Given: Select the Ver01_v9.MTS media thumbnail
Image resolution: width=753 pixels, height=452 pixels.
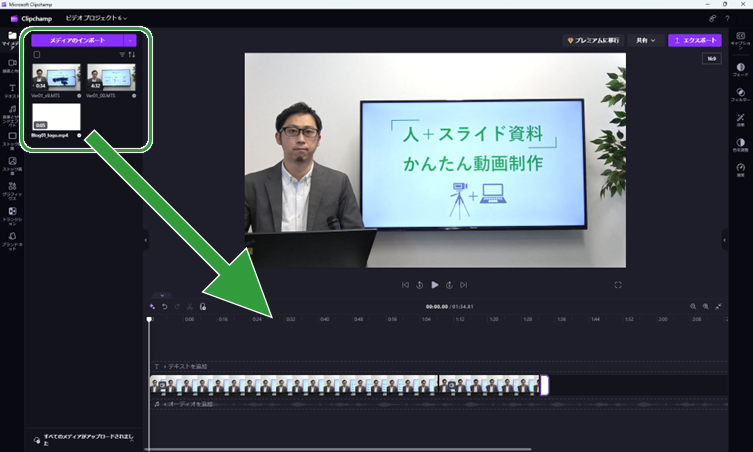Looking at the screenshot, I should 56,77.
